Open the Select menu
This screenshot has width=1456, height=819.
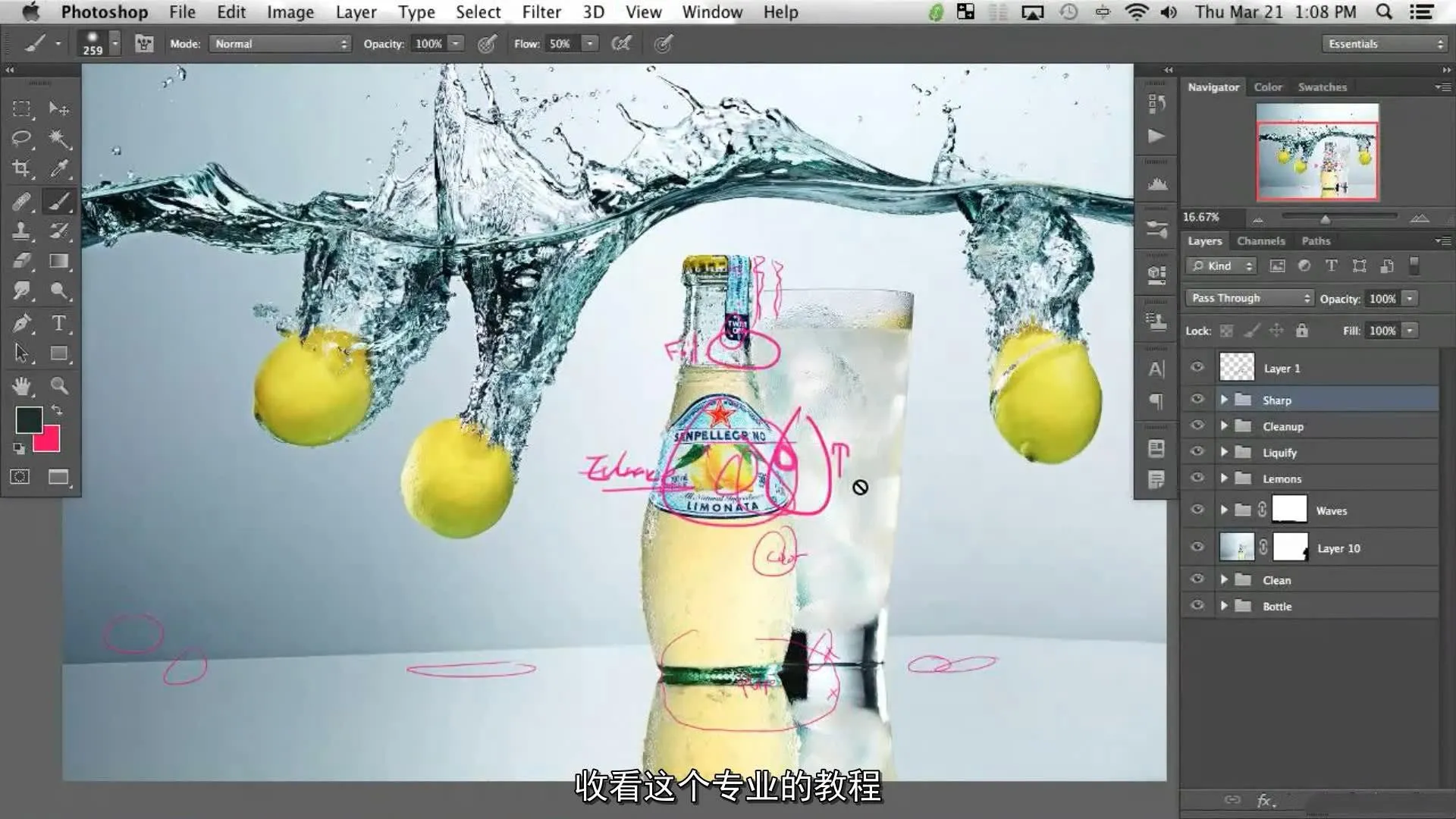[x=478, y=12]
